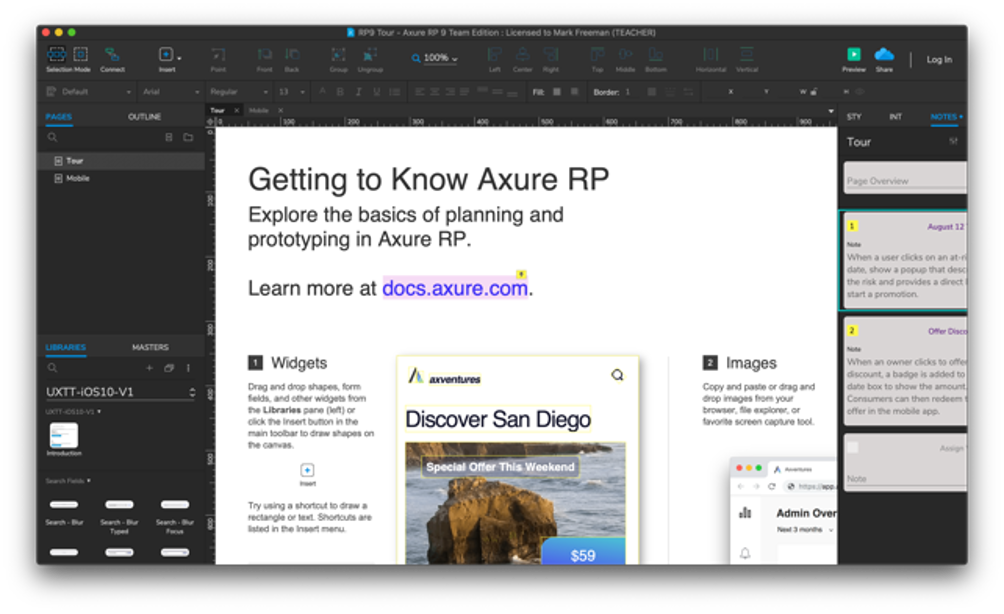1004x614 pixels.
Task: Select the Mobile page in Pages tree
Action: 78,178
